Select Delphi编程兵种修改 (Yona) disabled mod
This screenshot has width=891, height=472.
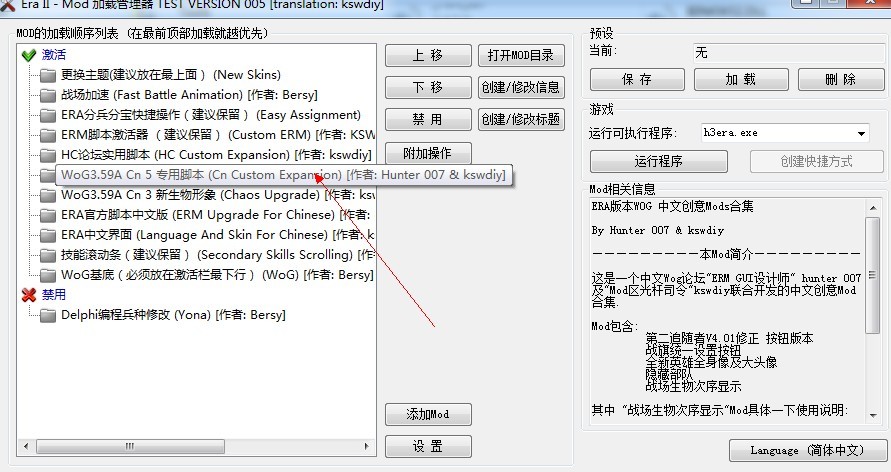[173, 315]
